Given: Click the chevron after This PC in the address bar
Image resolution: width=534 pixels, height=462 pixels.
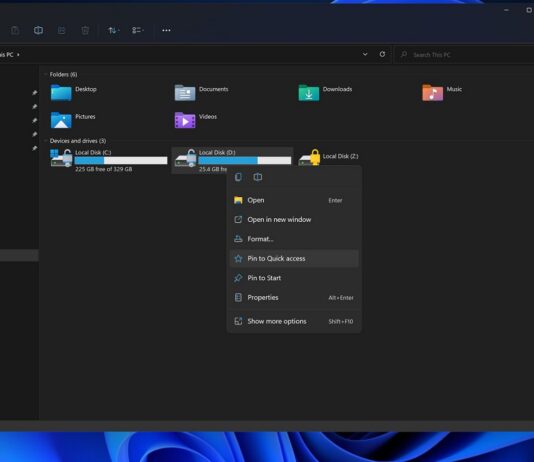Looking at the screenshot, I should (18, 54).
